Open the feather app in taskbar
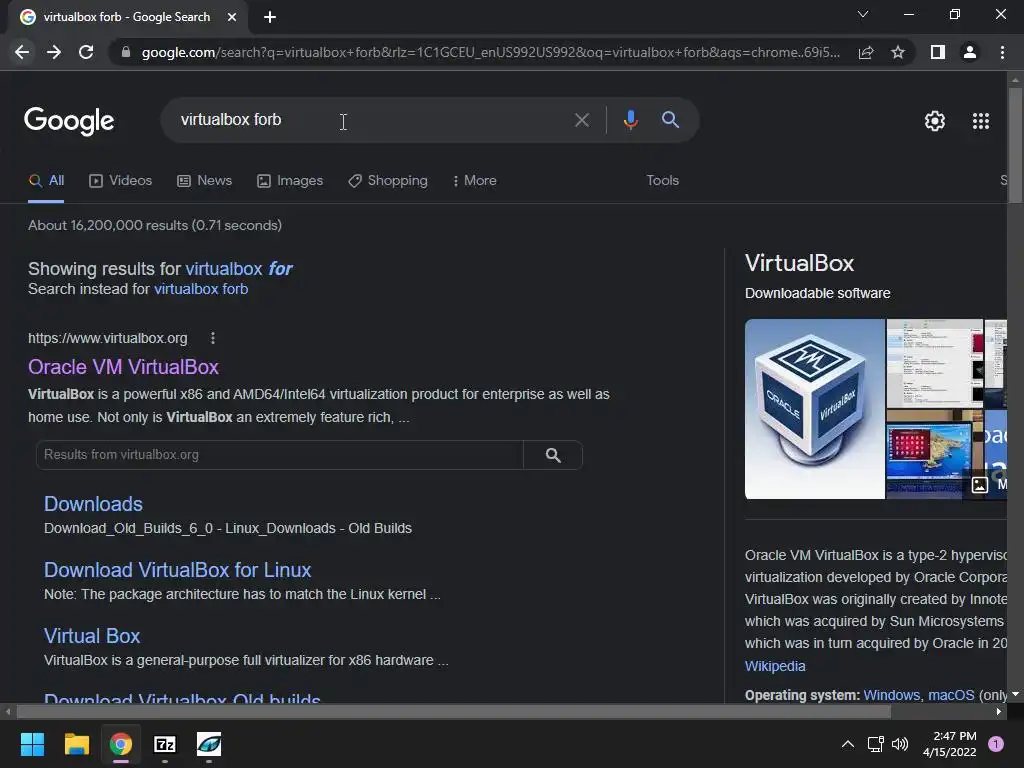Image resolution: width=1024 pixels, height=768 pixels. pyautogui.click(x=209, y=744)
